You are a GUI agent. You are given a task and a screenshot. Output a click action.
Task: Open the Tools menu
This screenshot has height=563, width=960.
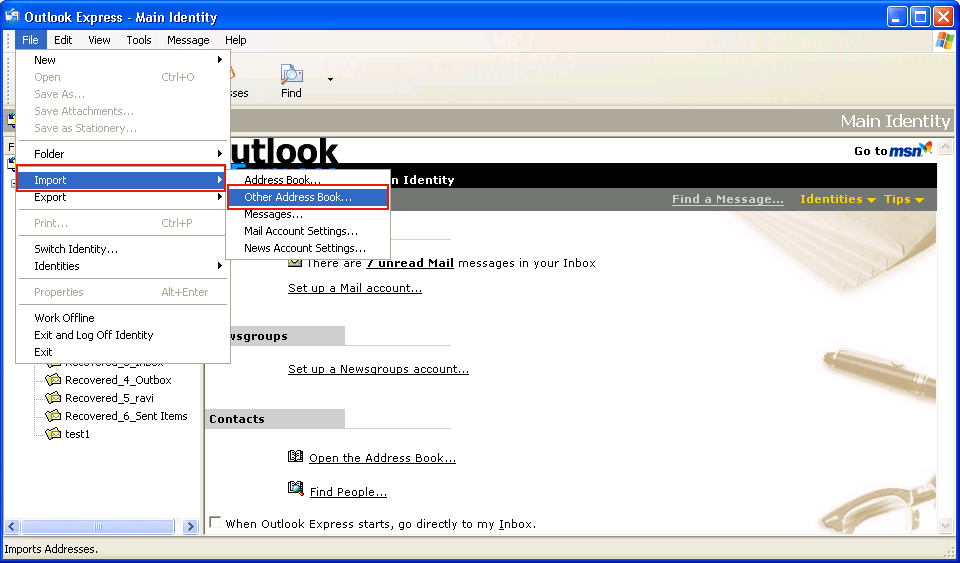pyautogui.click(x=139, y=40)
